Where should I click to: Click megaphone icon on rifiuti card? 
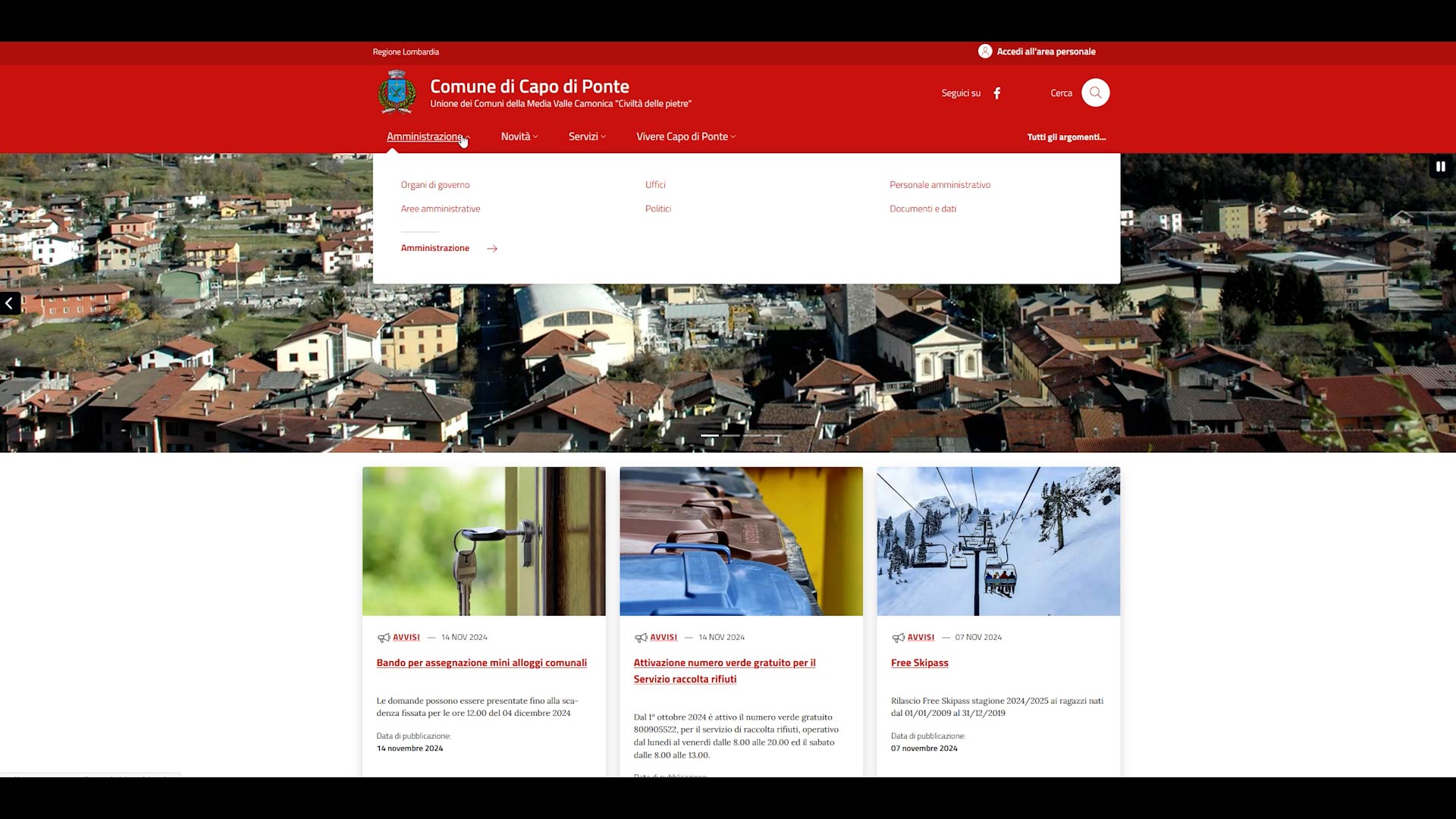641,638
